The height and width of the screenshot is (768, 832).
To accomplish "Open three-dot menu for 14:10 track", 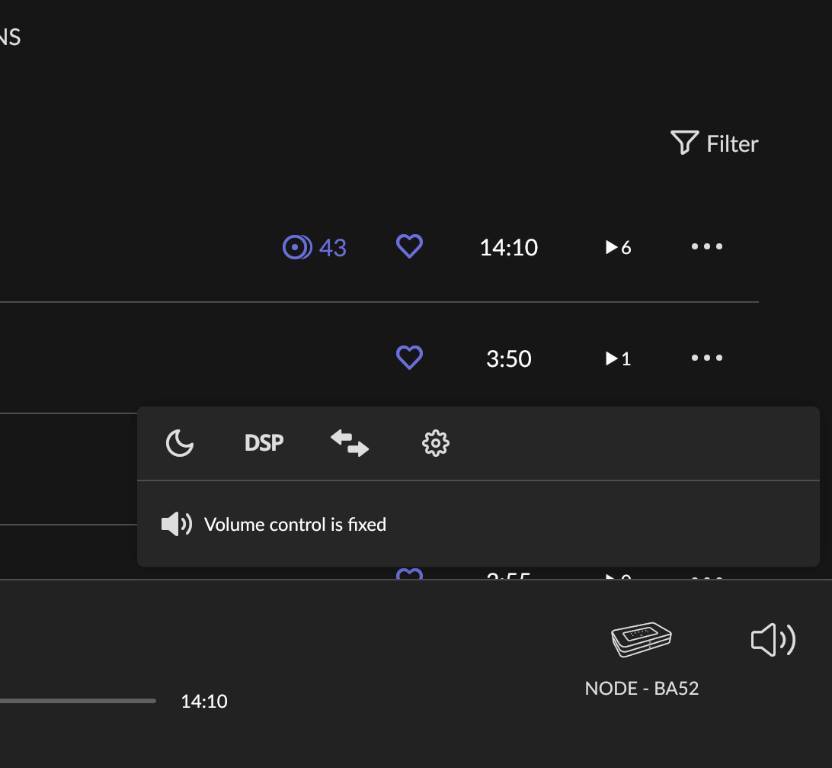I will pos(707,246).
